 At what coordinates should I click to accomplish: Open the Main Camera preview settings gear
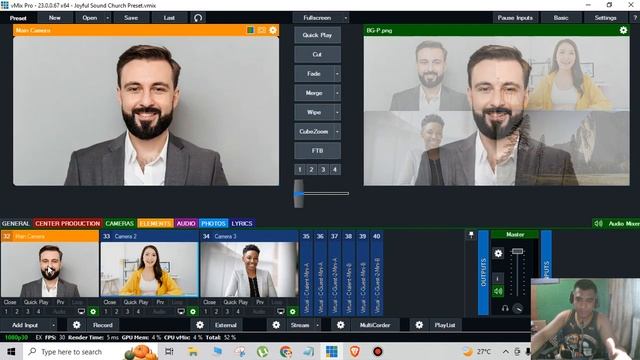pos(273,30)
